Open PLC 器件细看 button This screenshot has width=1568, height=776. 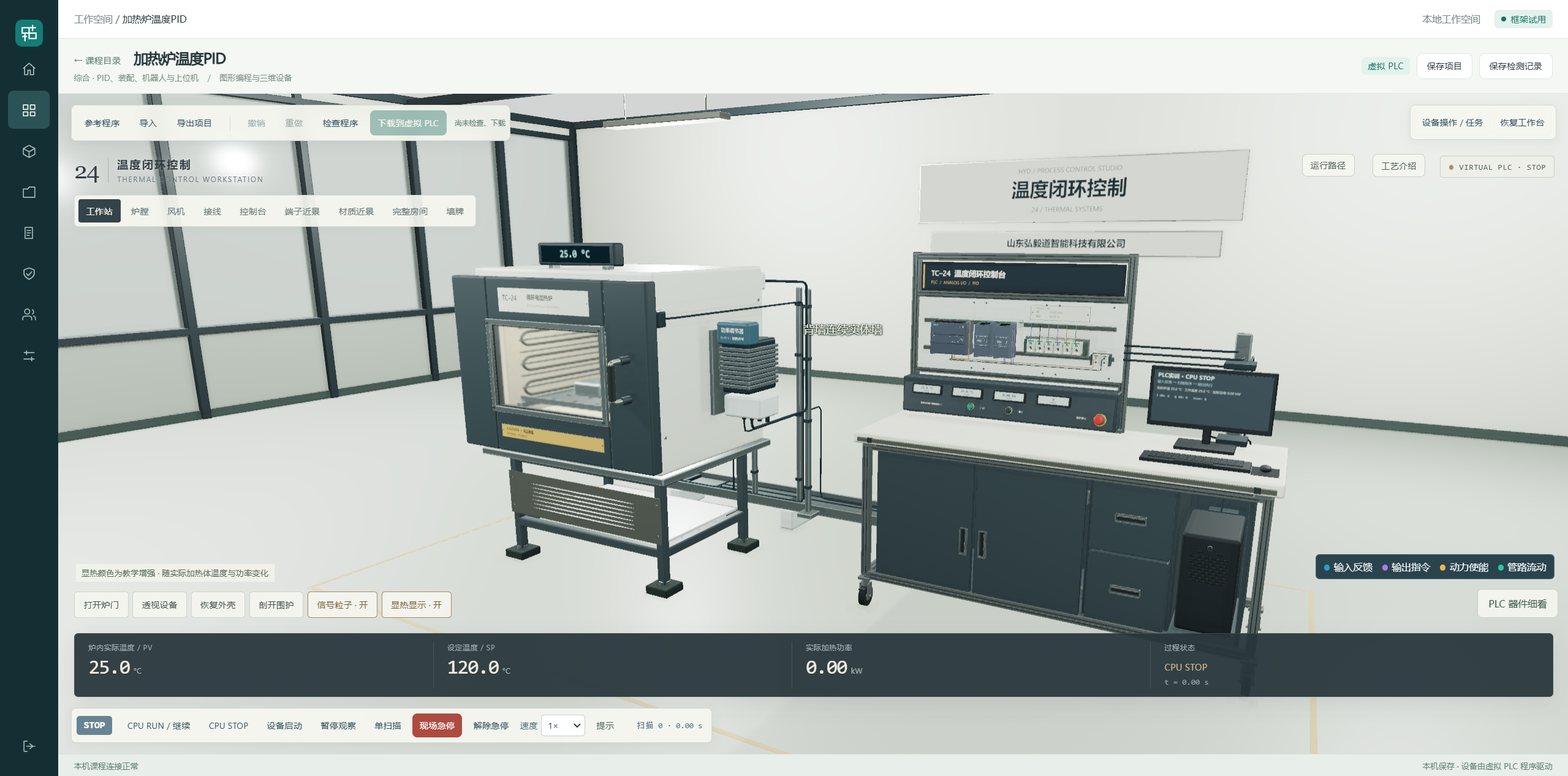click(1517, 604)
